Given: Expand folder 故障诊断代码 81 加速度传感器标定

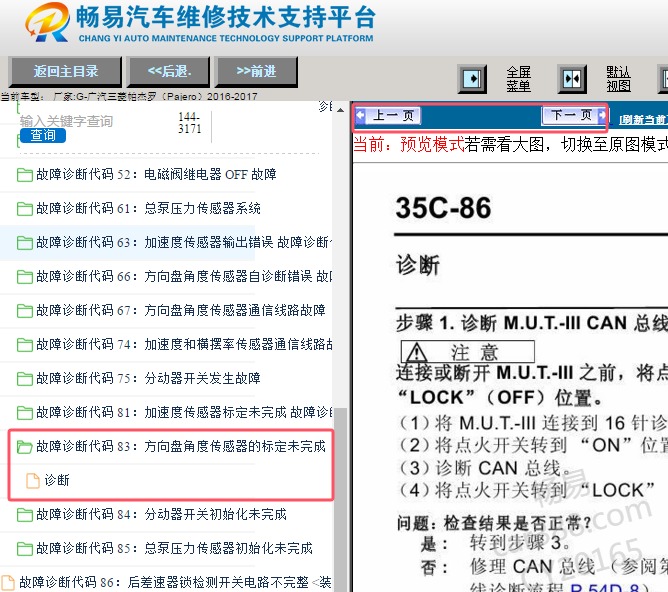Looking at the screenshot, I should pos(175,413).
